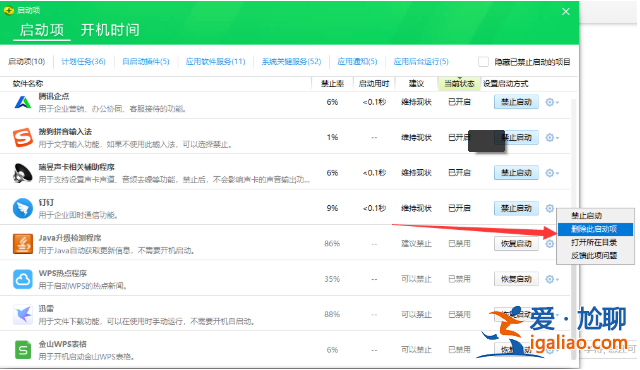Click 建议禁止 in the Java row
This screenshot has width=640, height=370.
[x=416, y=244]
